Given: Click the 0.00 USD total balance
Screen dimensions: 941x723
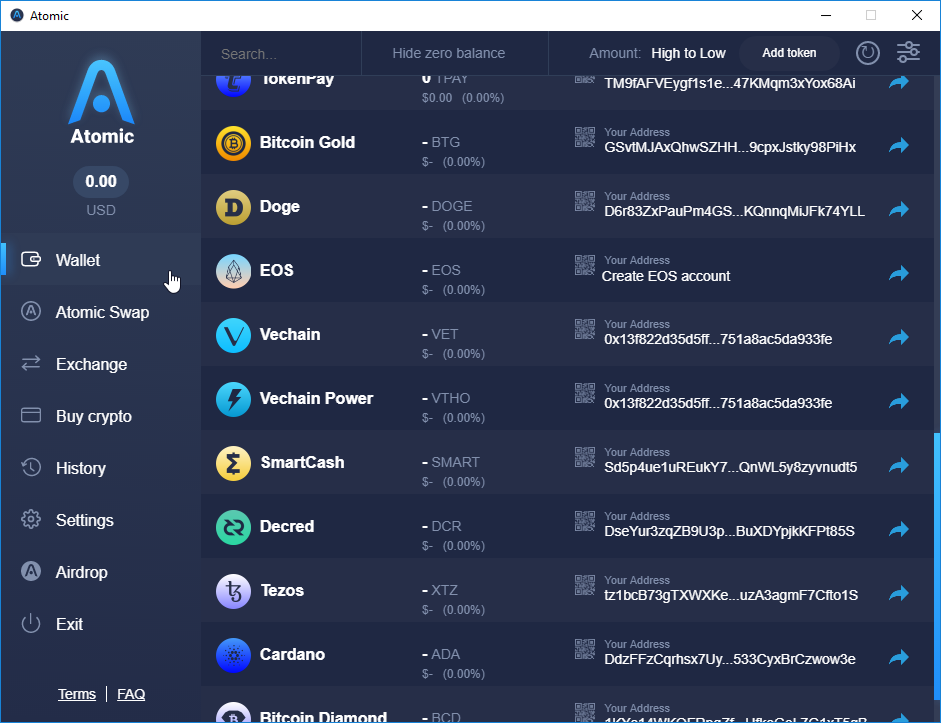Looking at the screenshot, I should pyautogui.click(x=101, y=182).
